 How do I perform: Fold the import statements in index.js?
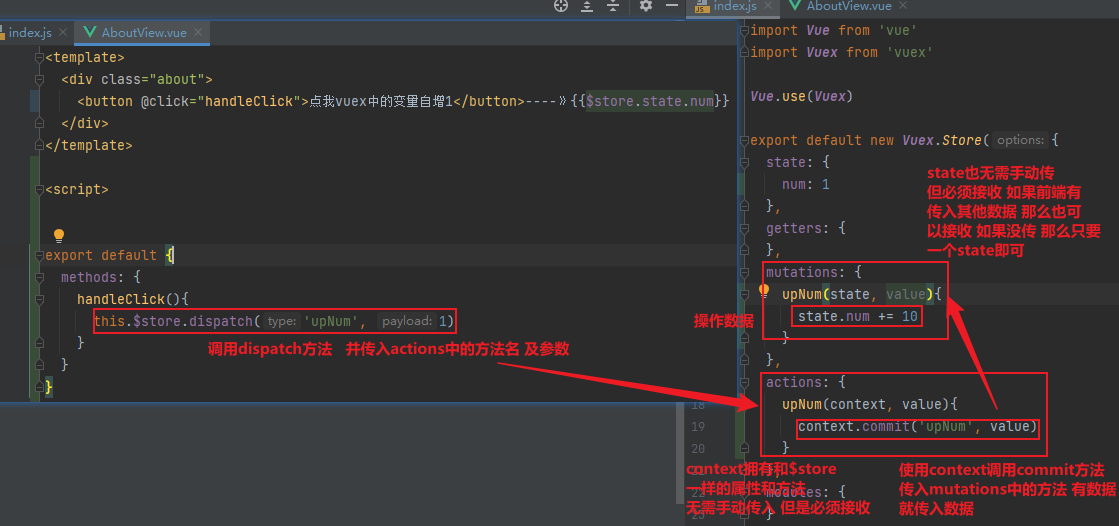[x=744, y=31]
